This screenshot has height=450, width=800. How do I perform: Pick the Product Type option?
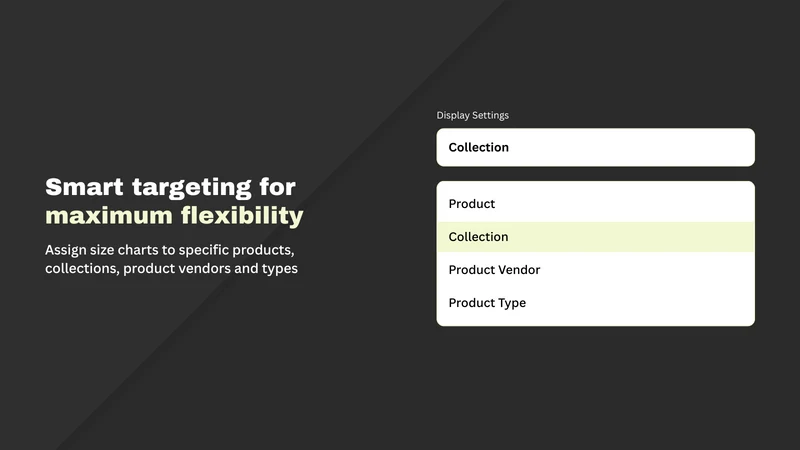pos(595,303)
